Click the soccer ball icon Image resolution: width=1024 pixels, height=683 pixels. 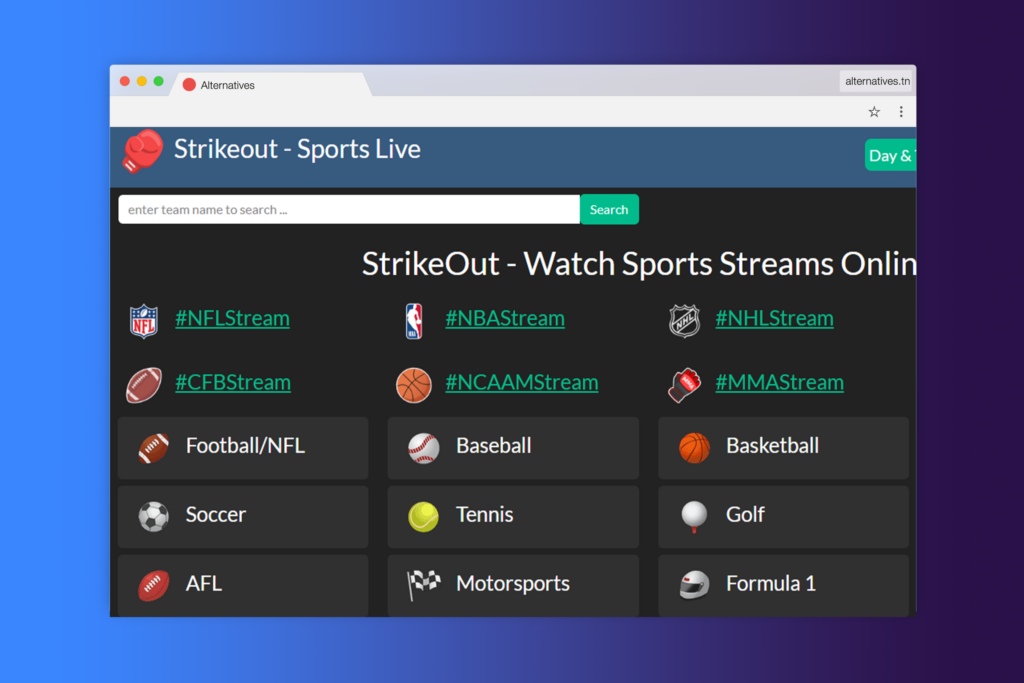154,517
